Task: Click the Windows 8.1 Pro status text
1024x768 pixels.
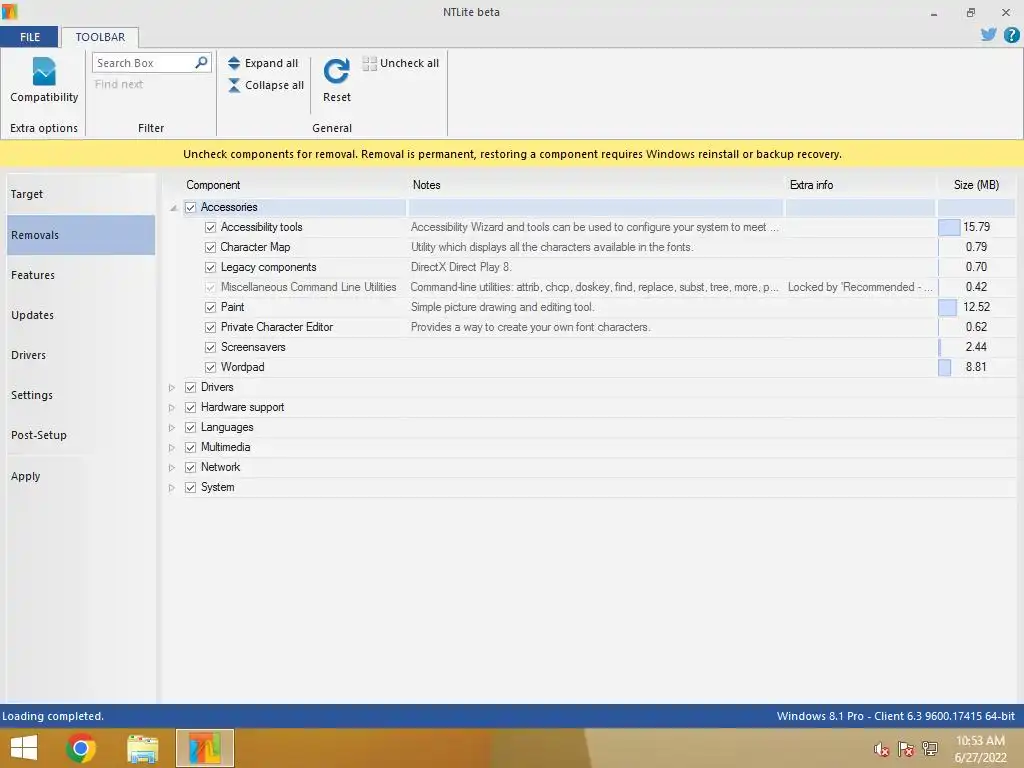Action: click(x=896, y=716)
